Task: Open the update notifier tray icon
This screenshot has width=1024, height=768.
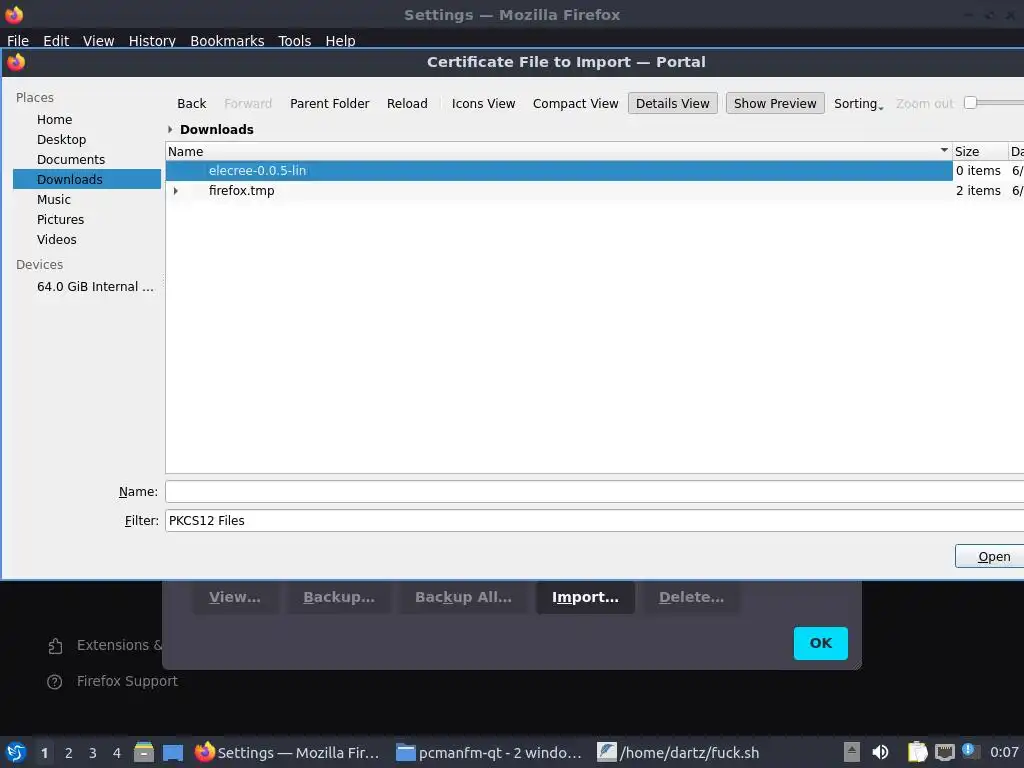Action: coord(969,752)
